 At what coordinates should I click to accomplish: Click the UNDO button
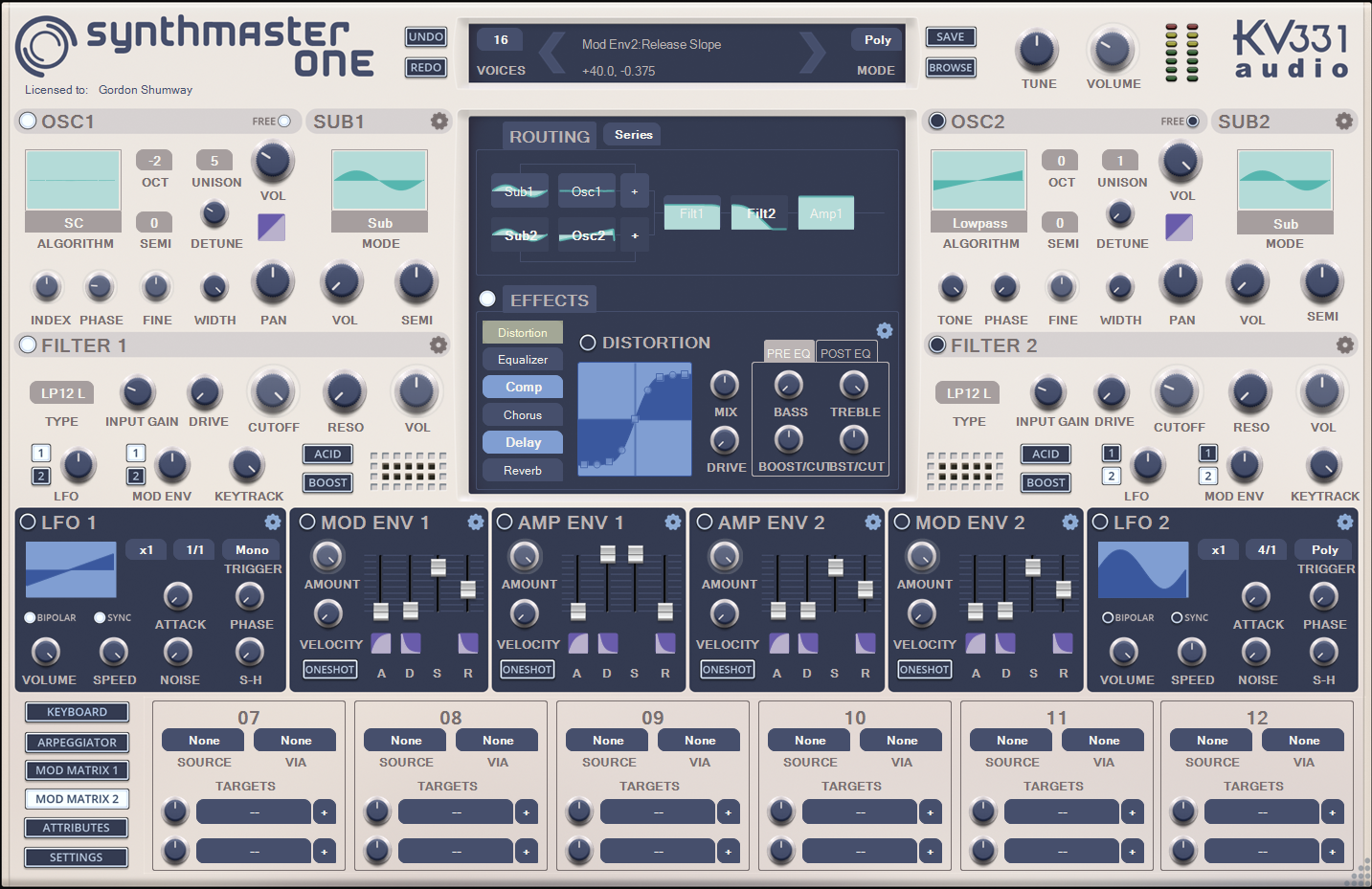[x=426, y=37]
